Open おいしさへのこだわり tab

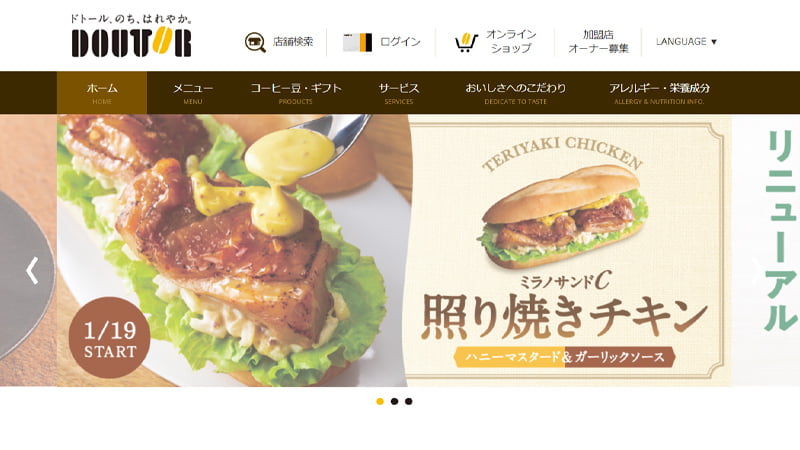click(515, 93)
